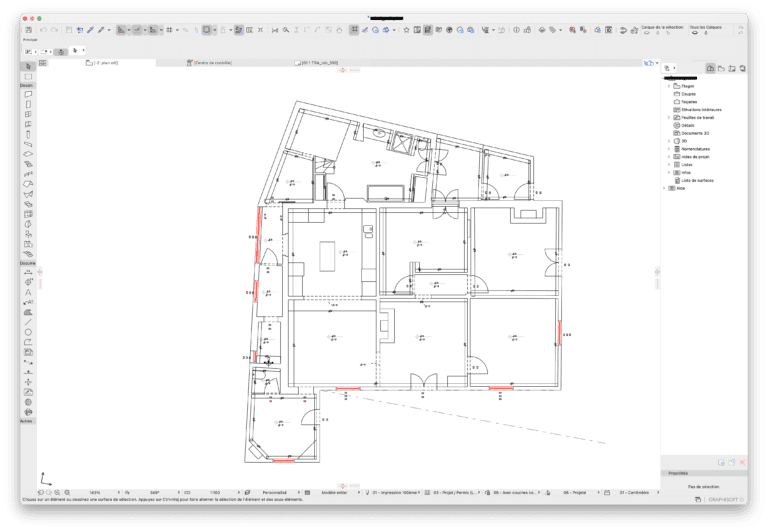Pick the eyedropper (pick up parameters) tool
The image size is (768, 531).
tap(91, 30)
